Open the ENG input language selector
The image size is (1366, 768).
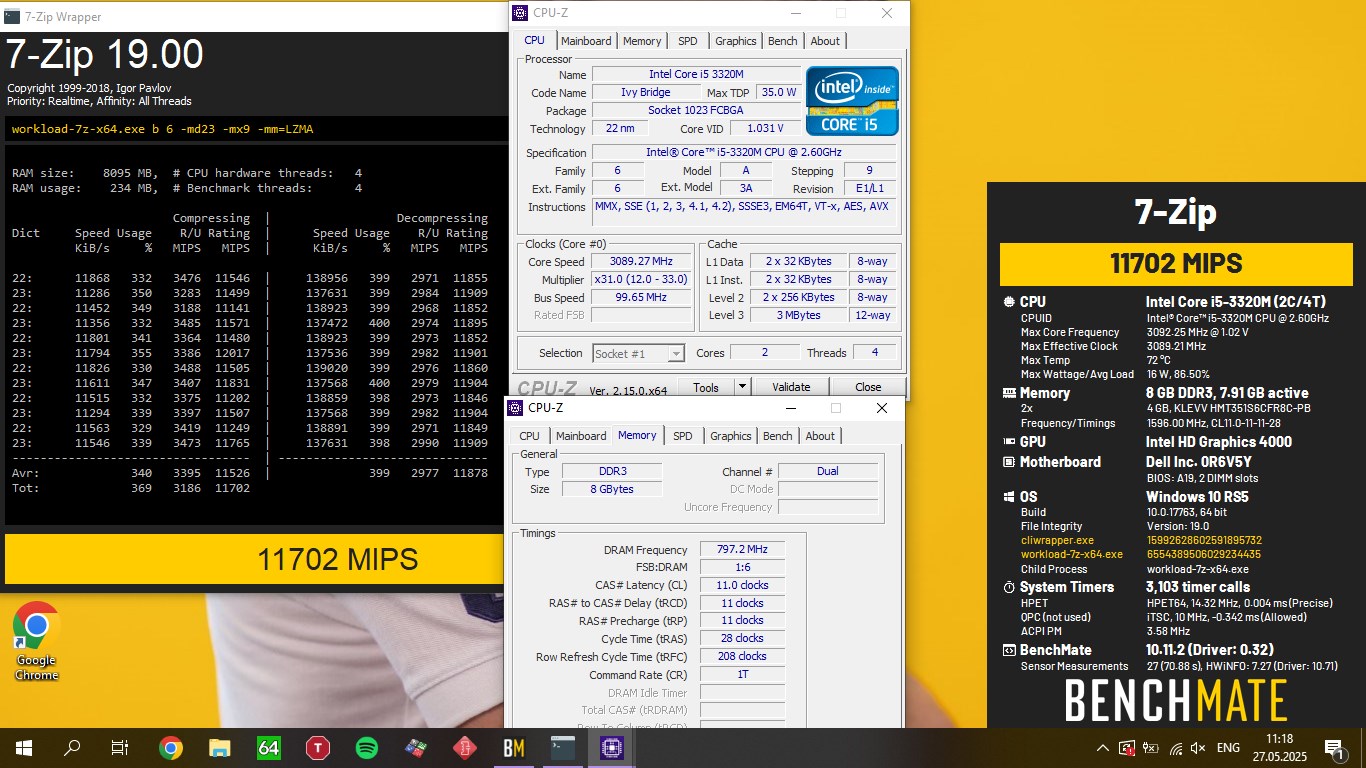click(x=1228, y=748)
